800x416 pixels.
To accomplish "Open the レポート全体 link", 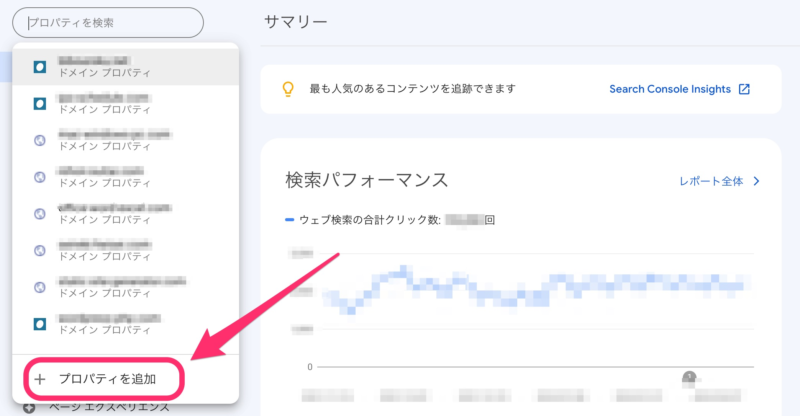I will [x=711, y=181].
